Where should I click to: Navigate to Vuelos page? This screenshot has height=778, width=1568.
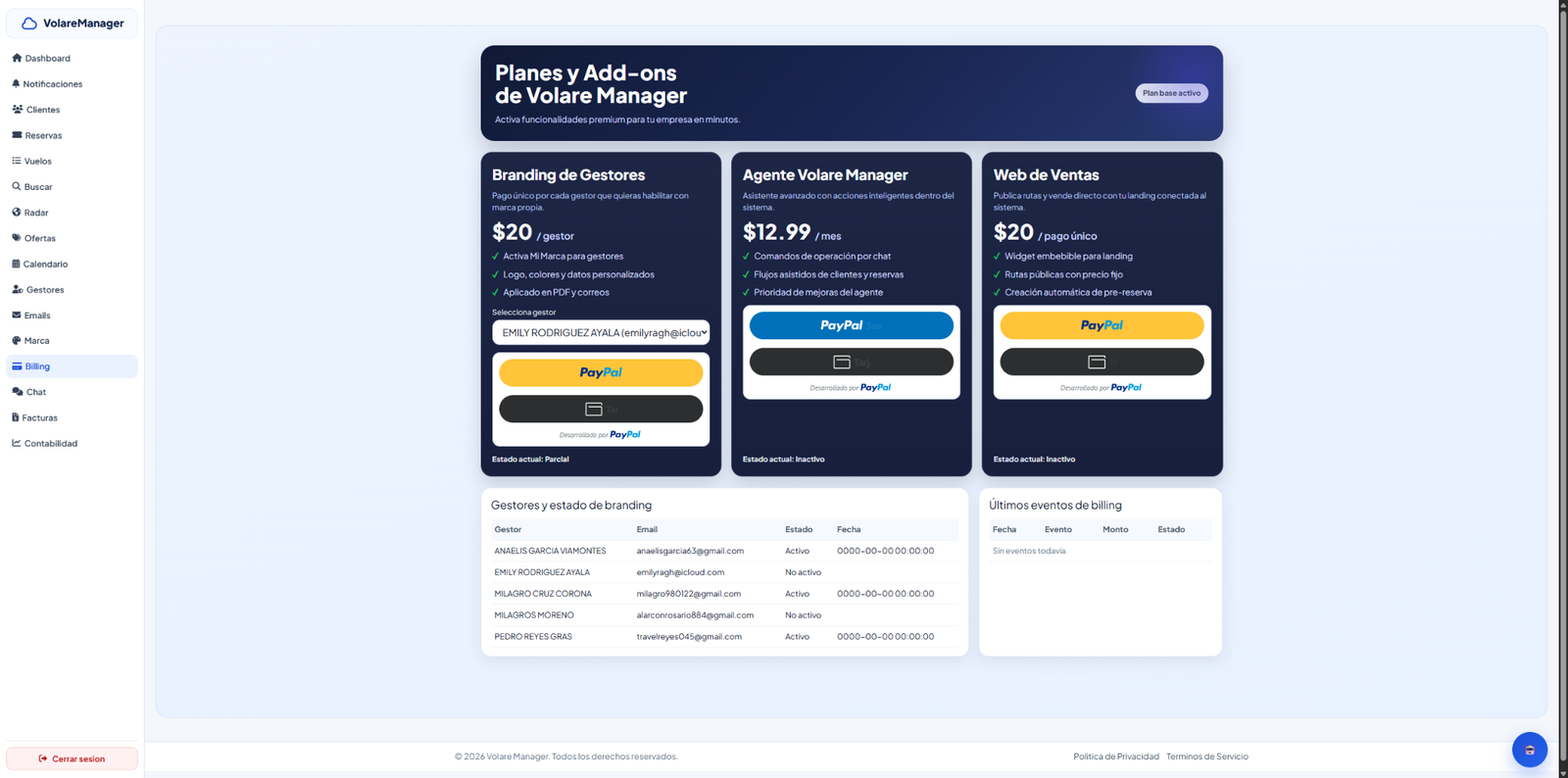coord(72,161)
